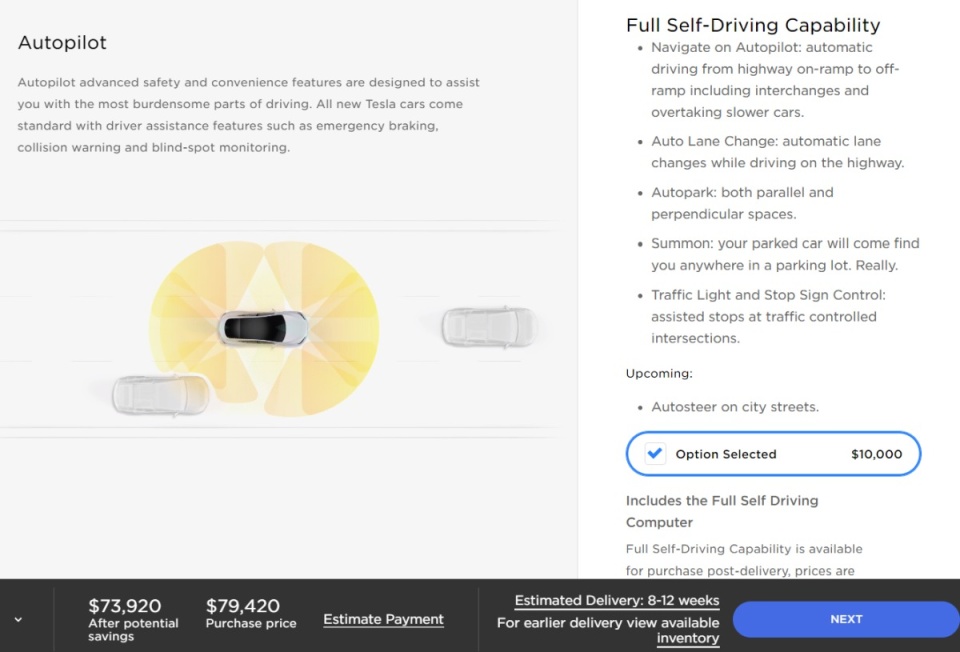Select the Navigate on Autopilot bullet text
Image resolution: width=960 pixels, height=652 pixels.
coord(775,80)
